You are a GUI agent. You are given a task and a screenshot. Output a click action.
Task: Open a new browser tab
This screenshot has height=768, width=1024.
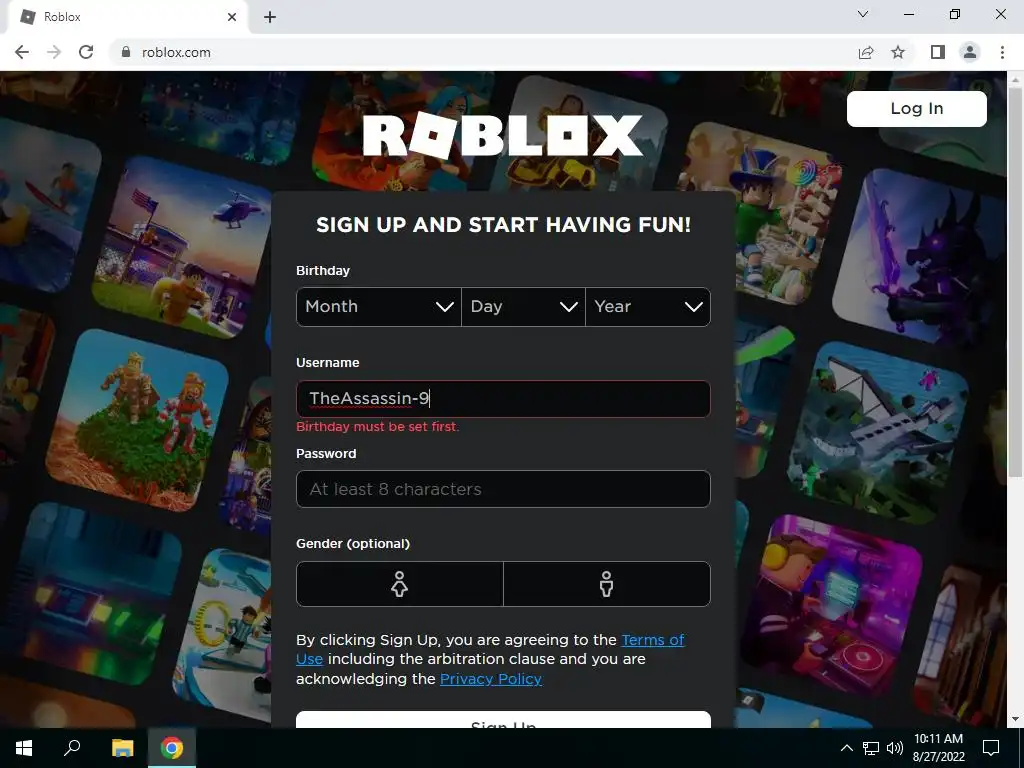[x=270, y=17]
